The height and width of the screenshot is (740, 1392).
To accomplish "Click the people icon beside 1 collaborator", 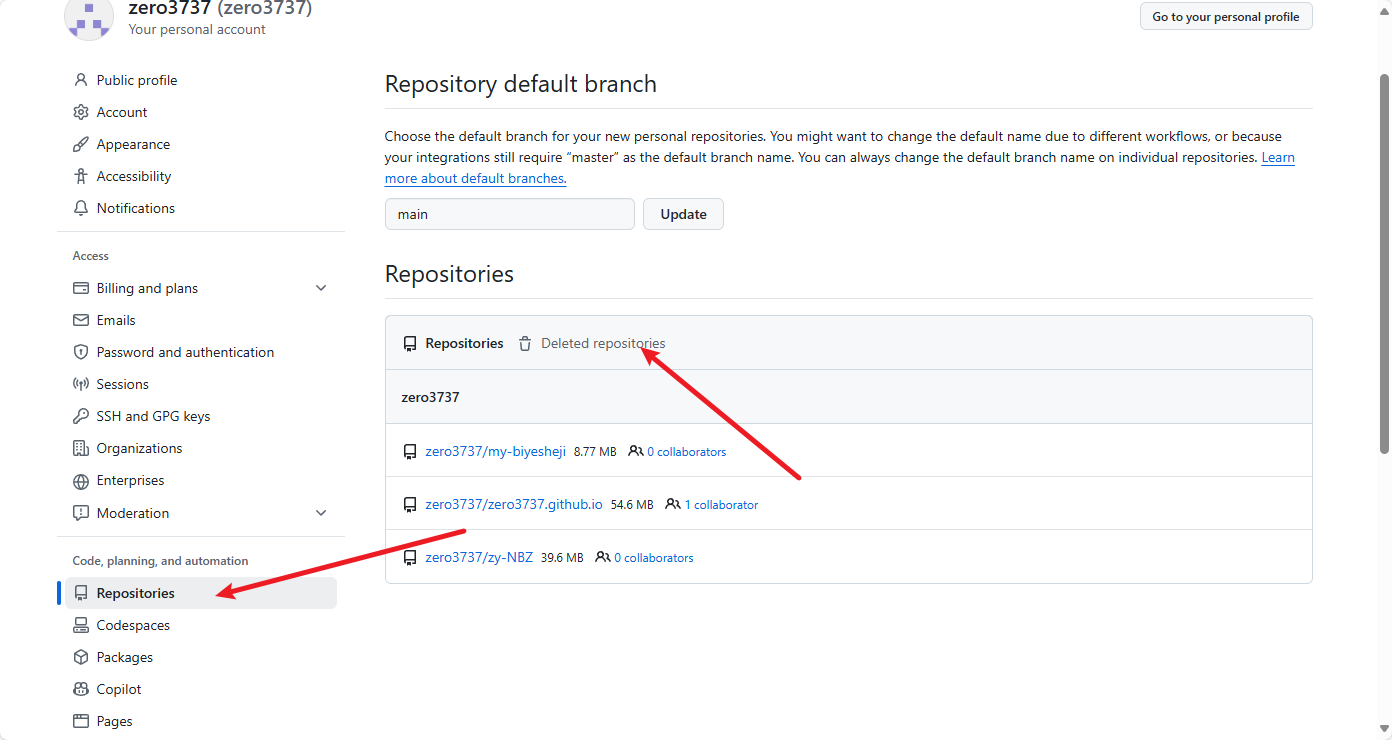I will point(673,505).
